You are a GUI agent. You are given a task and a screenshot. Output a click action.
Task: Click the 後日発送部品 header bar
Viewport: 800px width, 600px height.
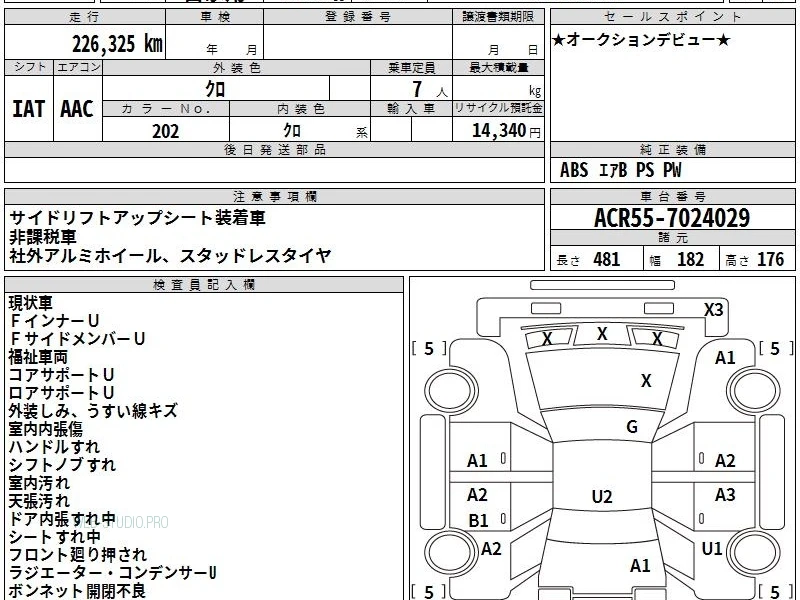[274, 149]
